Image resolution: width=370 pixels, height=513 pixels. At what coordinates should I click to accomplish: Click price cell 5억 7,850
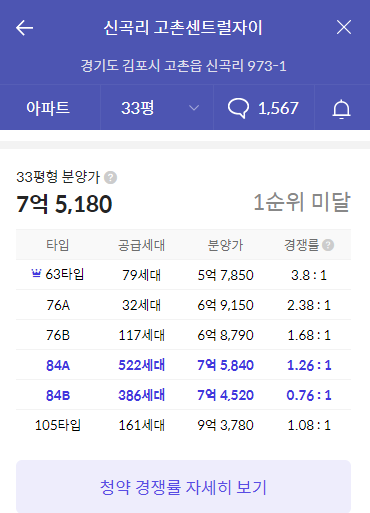[x=225, y=275]
